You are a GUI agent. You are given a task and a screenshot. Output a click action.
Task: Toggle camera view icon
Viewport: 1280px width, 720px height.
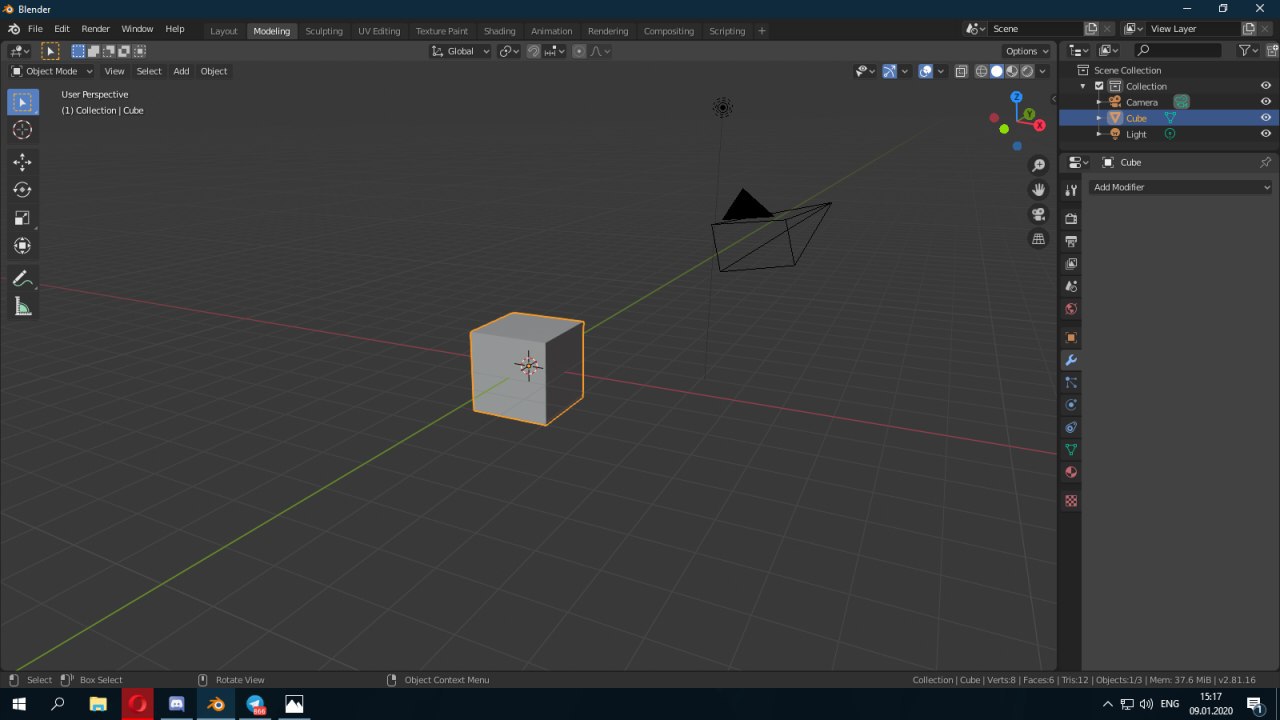pyautogui.click(x=1039, y=214)
